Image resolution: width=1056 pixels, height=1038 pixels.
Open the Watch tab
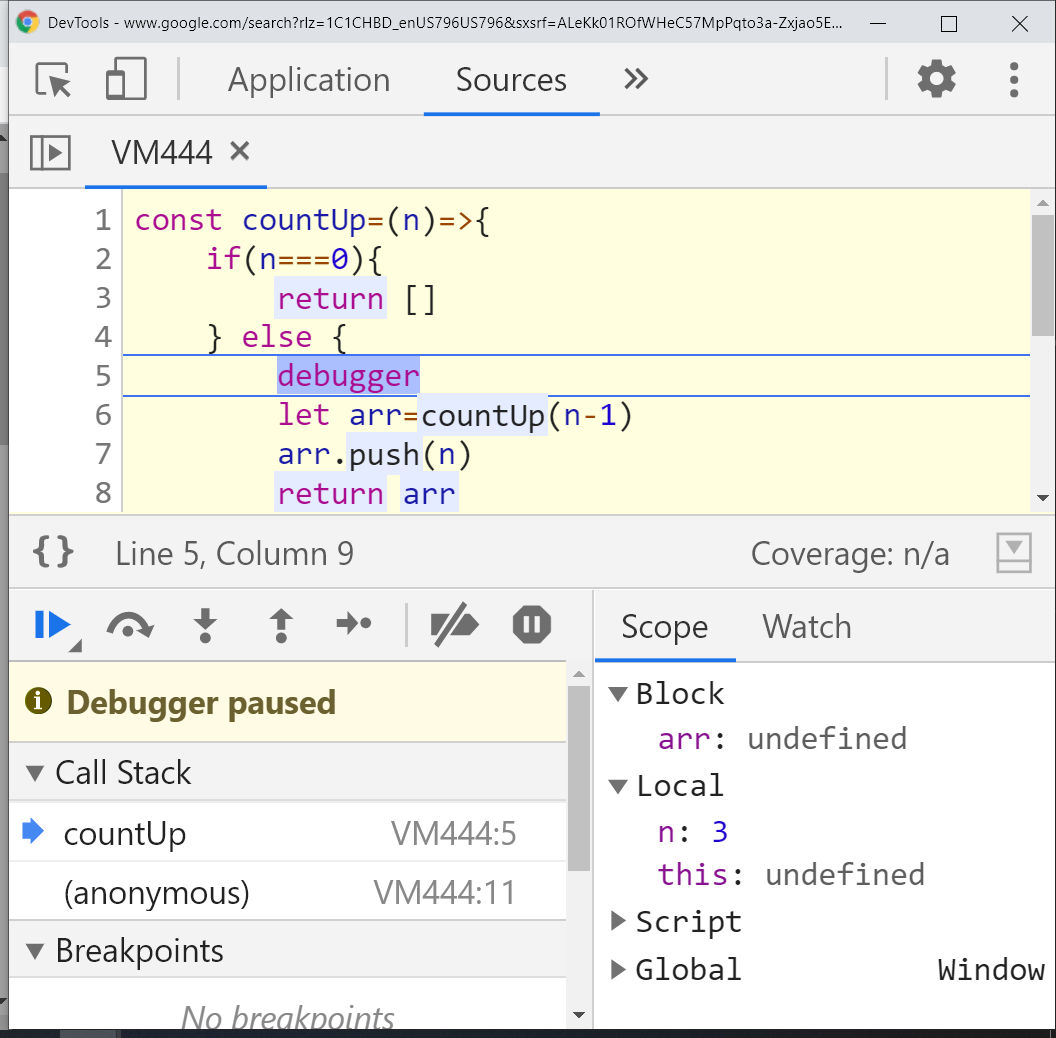pyautogui.click(x=806, y=626)
